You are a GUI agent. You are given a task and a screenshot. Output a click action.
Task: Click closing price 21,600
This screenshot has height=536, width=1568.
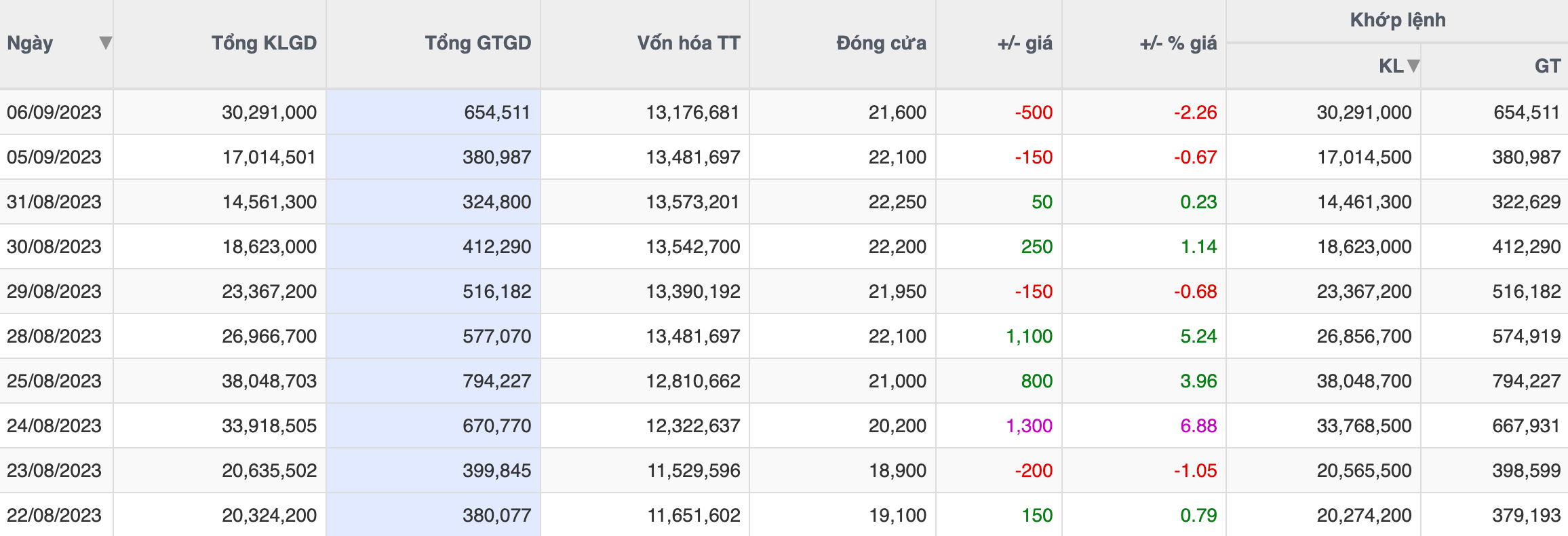[x=897, y=112]
